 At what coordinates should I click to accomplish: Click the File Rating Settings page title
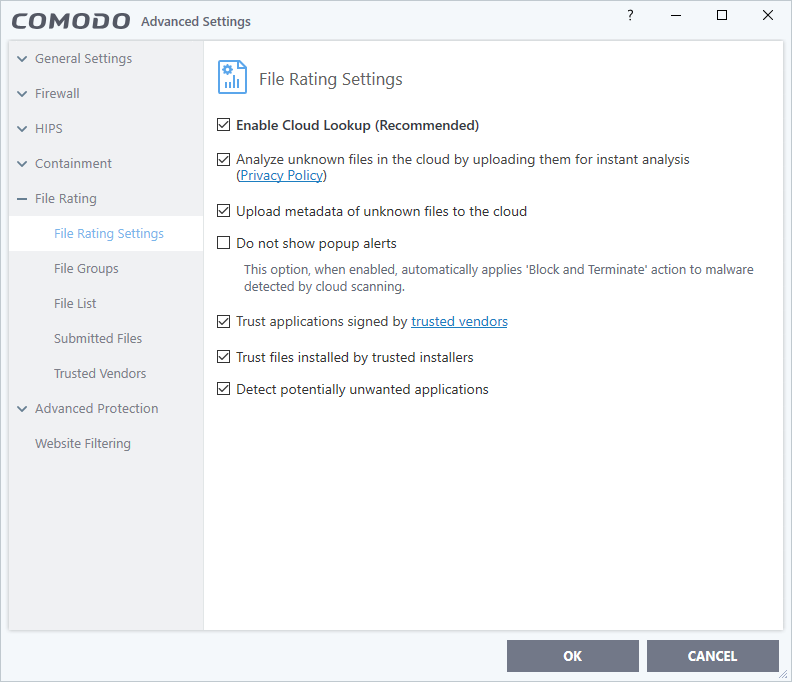(331, 79)
